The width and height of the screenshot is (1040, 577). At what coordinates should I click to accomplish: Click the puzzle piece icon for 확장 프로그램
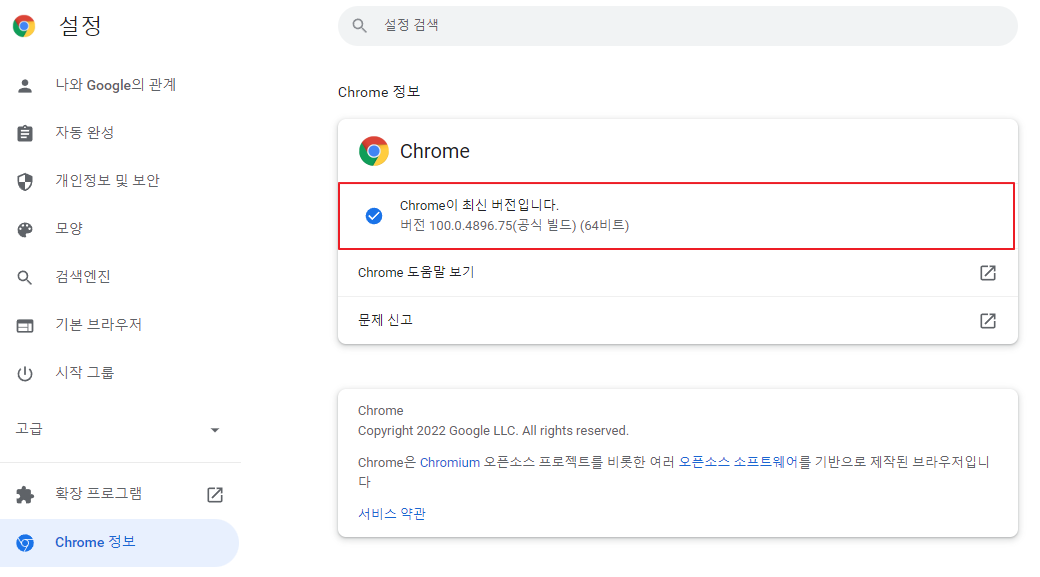tap(25, 495)
